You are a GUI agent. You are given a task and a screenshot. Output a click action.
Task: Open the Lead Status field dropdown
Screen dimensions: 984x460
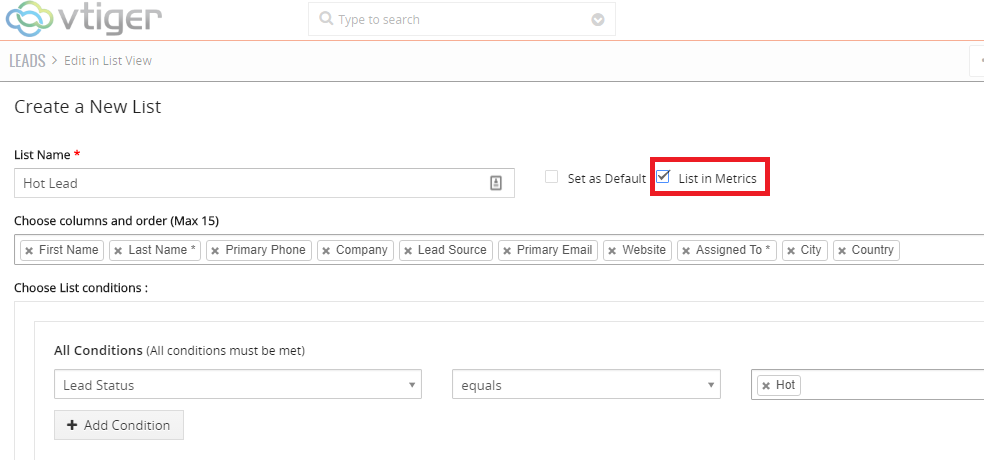click(x=237, y=385)
